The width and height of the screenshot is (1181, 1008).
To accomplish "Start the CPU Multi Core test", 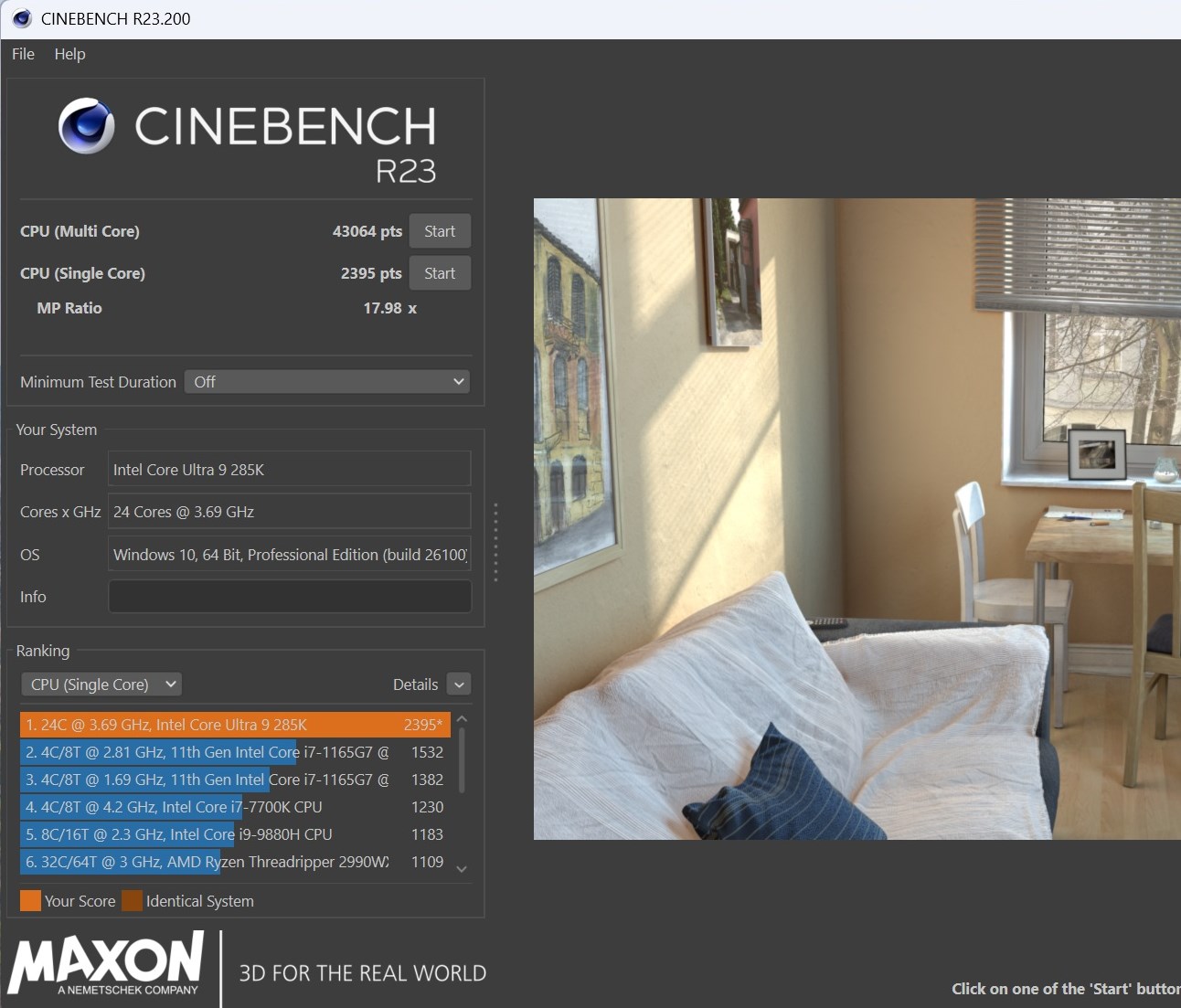I will 440,231.
